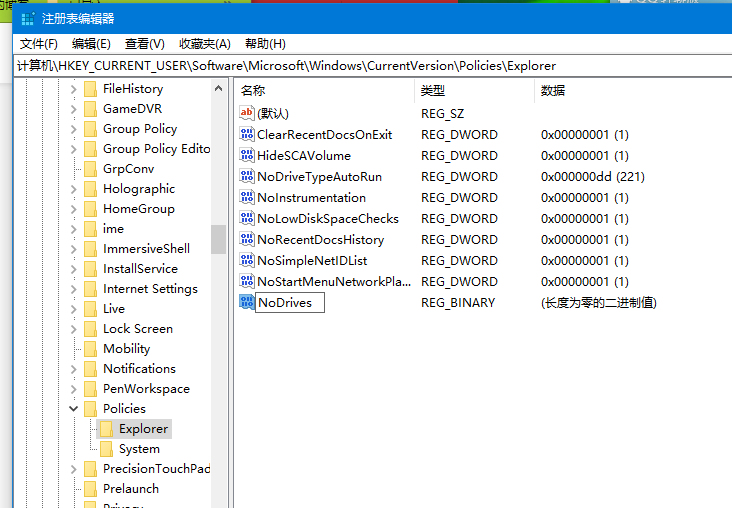Image resolution: width=732 pixels, height=508 pixels.
Task: Expand the ImmersiveShell key
Action: point(73,249)
